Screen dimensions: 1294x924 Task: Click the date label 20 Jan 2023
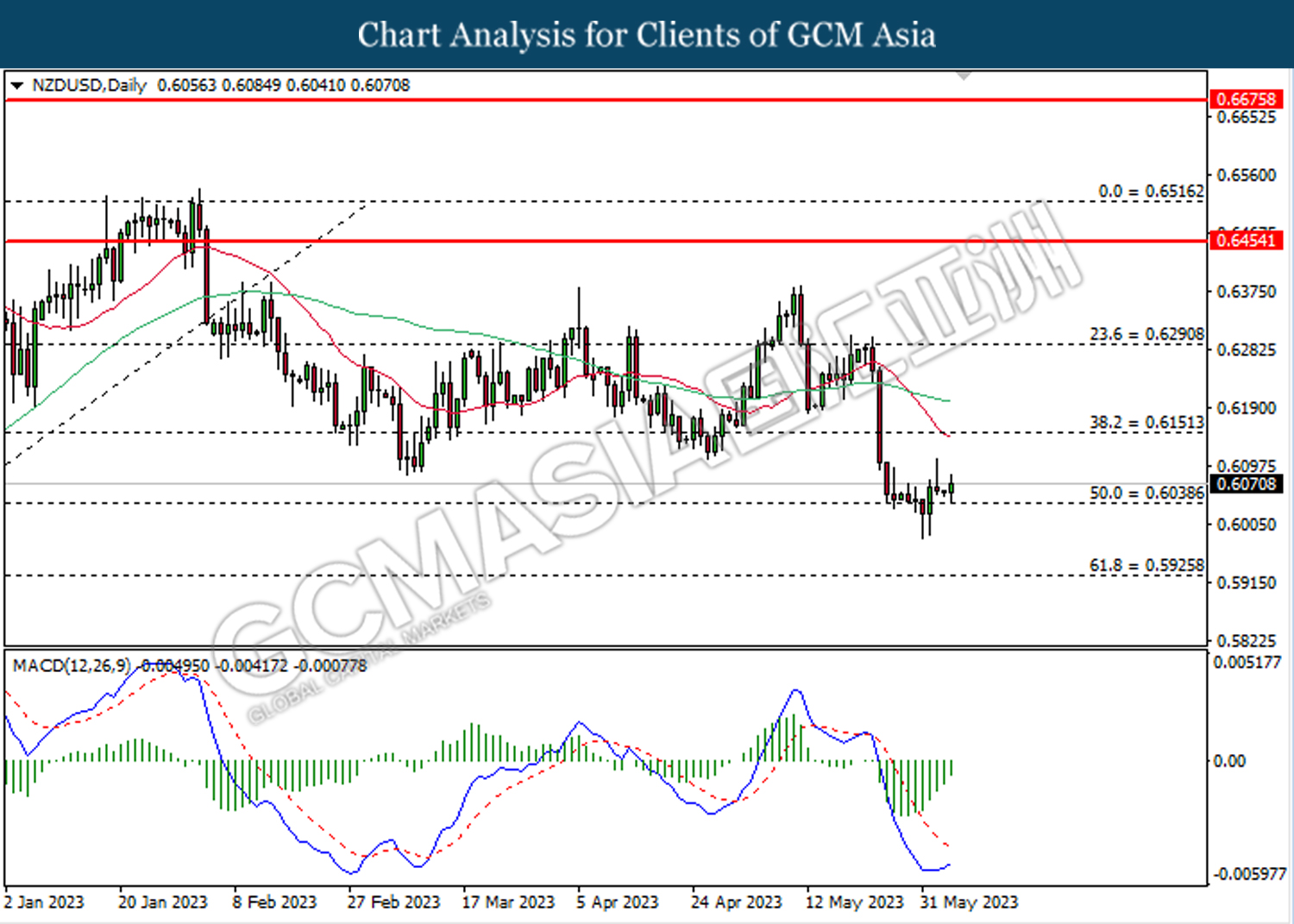[x=163, y=902]
